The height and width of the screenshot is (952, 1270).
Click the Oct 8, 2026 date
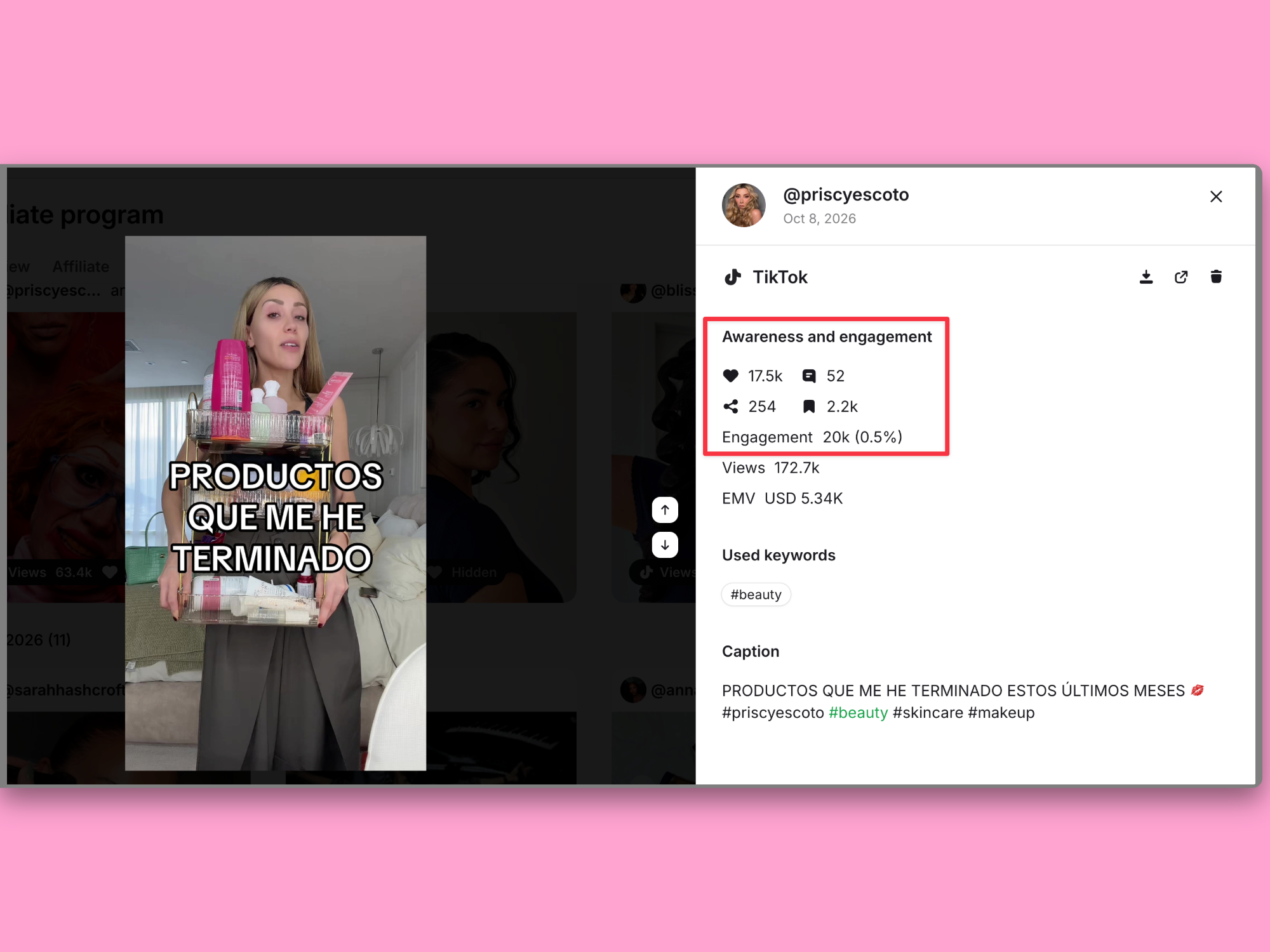coord(819,218)
